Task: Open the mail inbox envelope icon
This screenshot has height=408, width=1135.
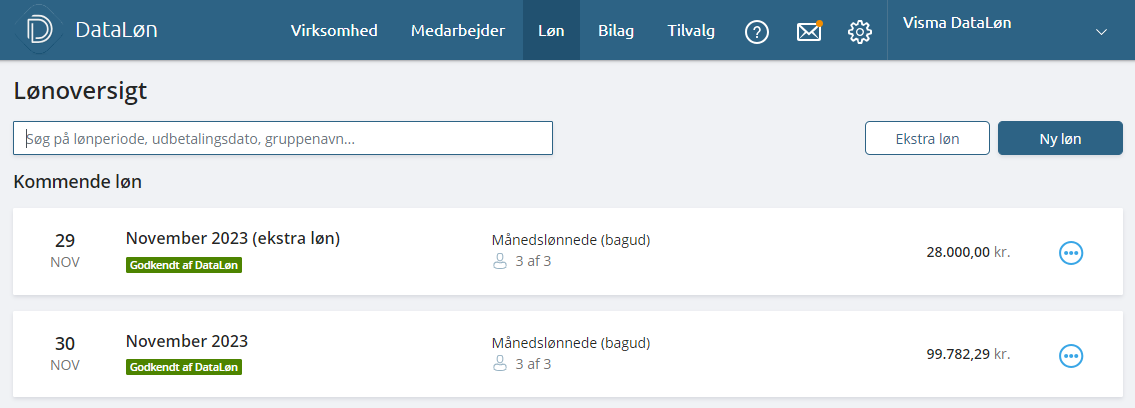Action: pos(809,32)
